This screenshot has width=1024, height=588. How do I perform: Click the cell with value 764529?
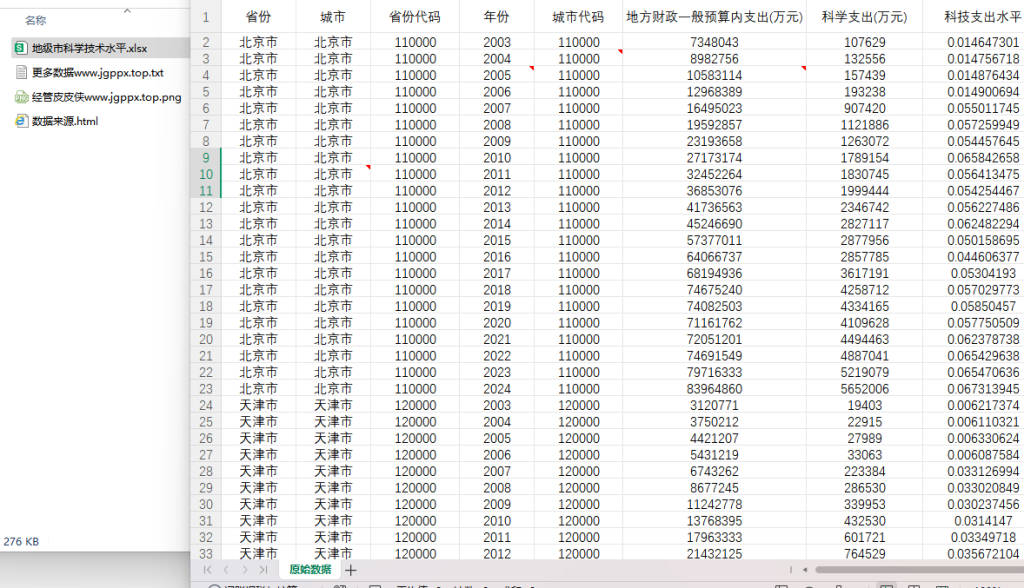(x=865, y=553)
